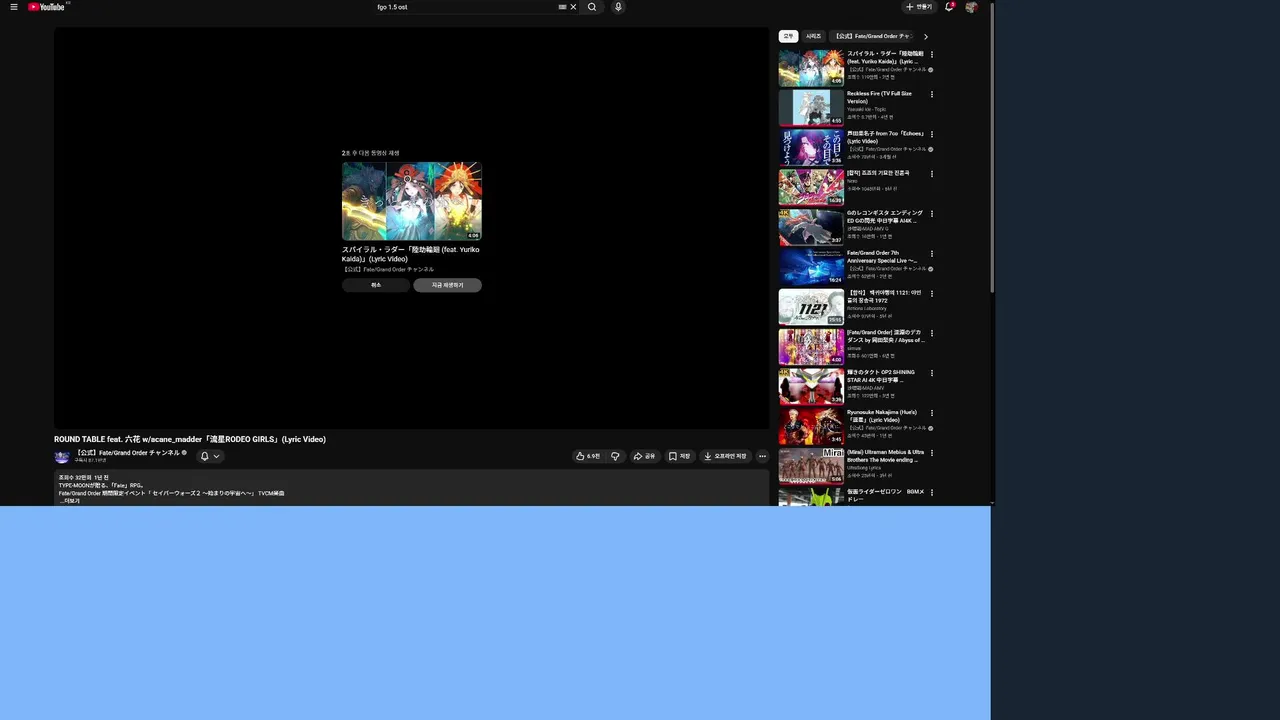Viewport: 1280px width, 720px height.
Task: Open the options menu for the Echoes video
Action: [932, 134]
